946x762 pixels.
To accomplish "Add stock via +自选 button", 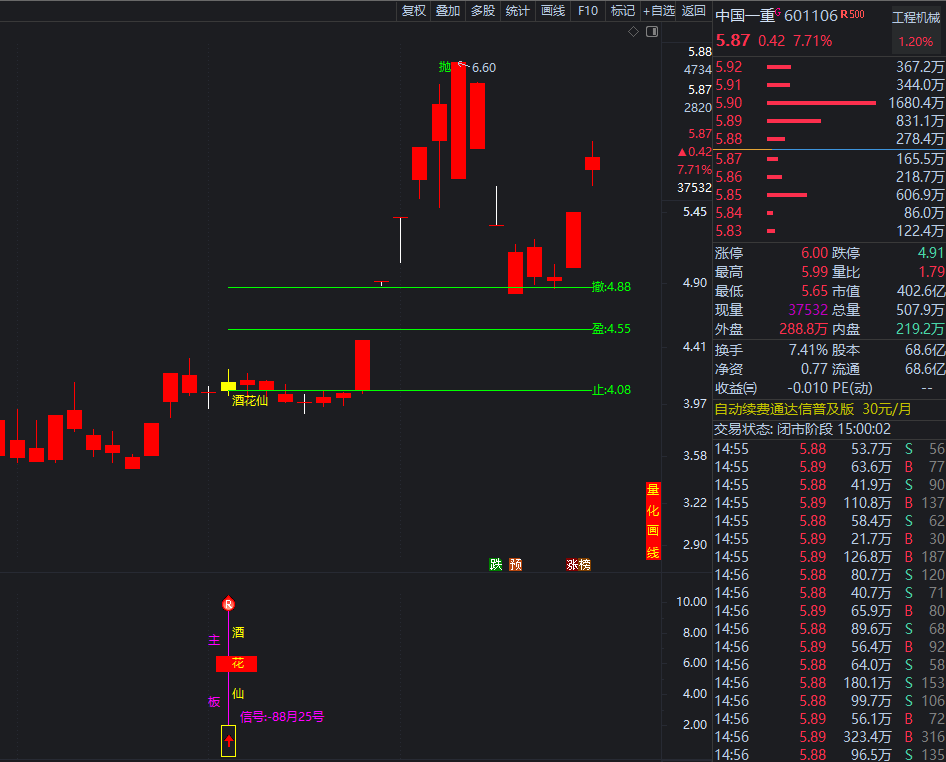I will coord(658,11).
